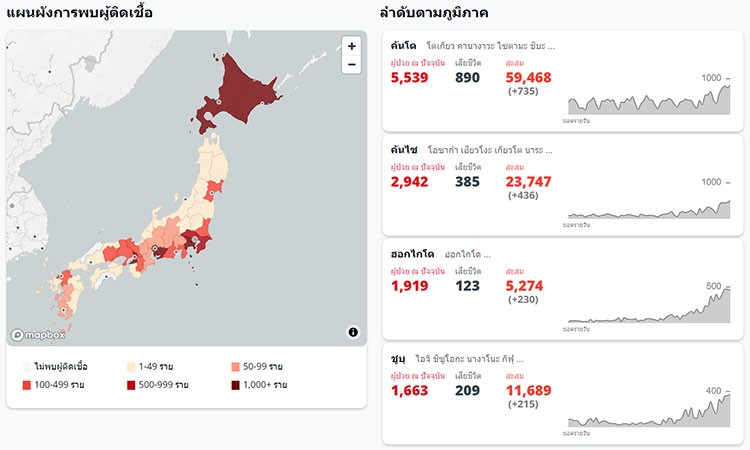750x450 pixels.
Task: Open the คันไซ region card title
Action: (x=404, y=150)
